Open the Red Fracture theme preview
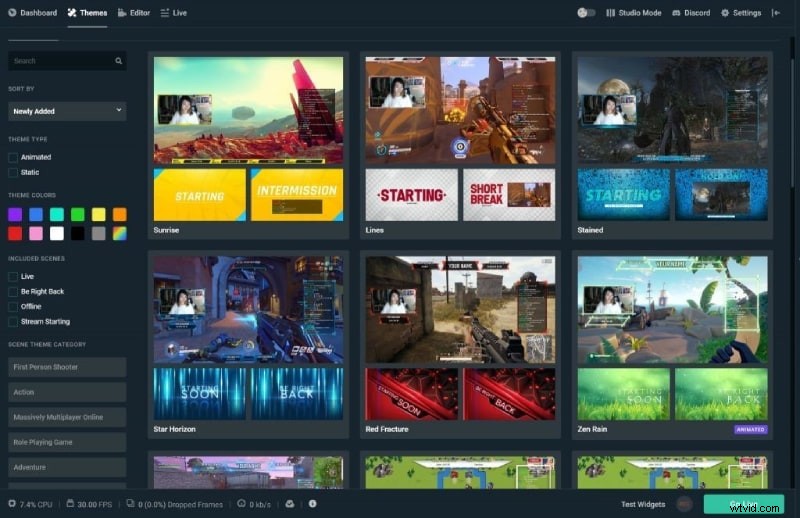 [x=460, y=310]
